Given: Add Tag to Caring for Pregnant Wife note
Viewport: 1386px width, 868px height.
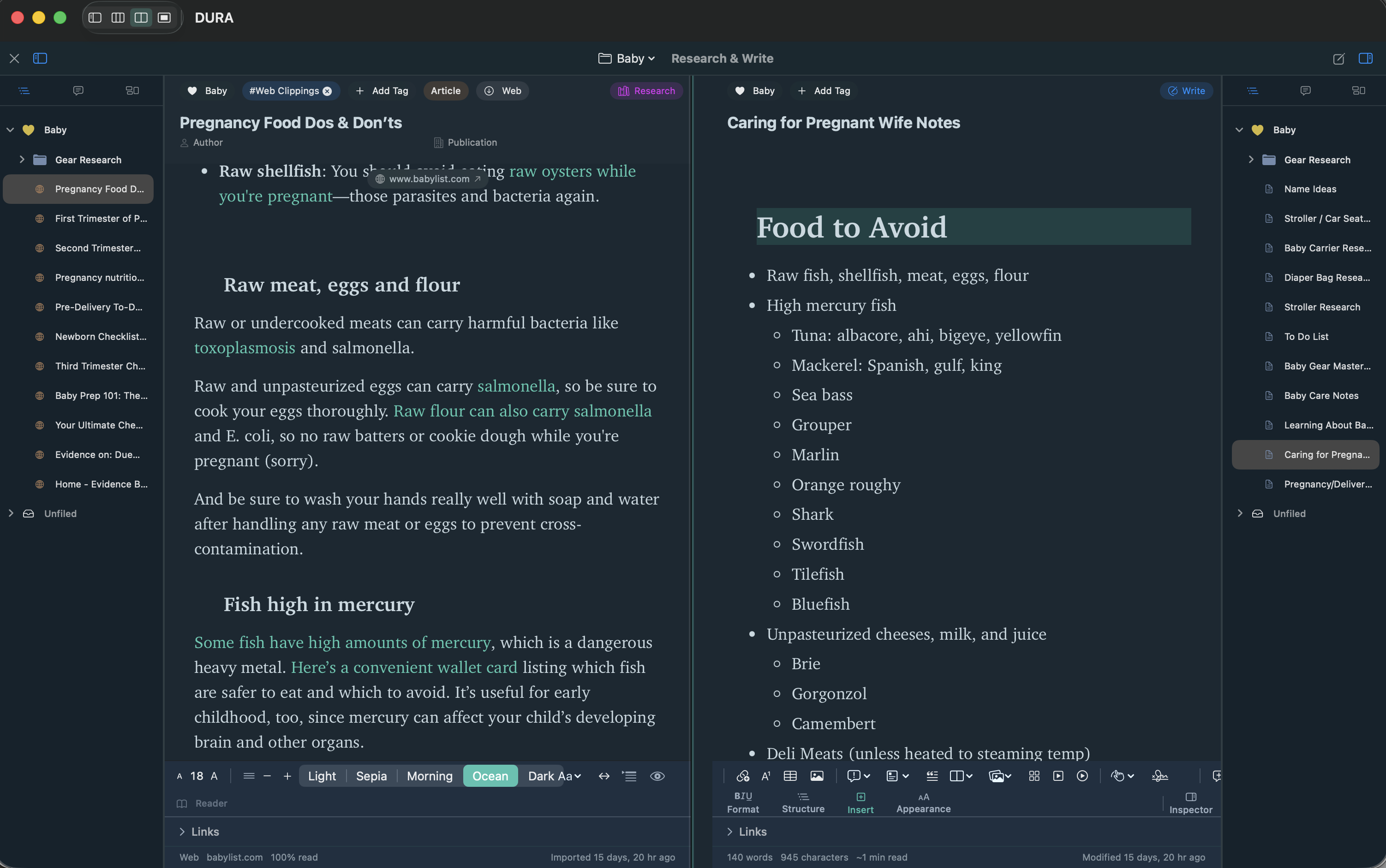Looking at the screenshot, I should tap(824, 91).
